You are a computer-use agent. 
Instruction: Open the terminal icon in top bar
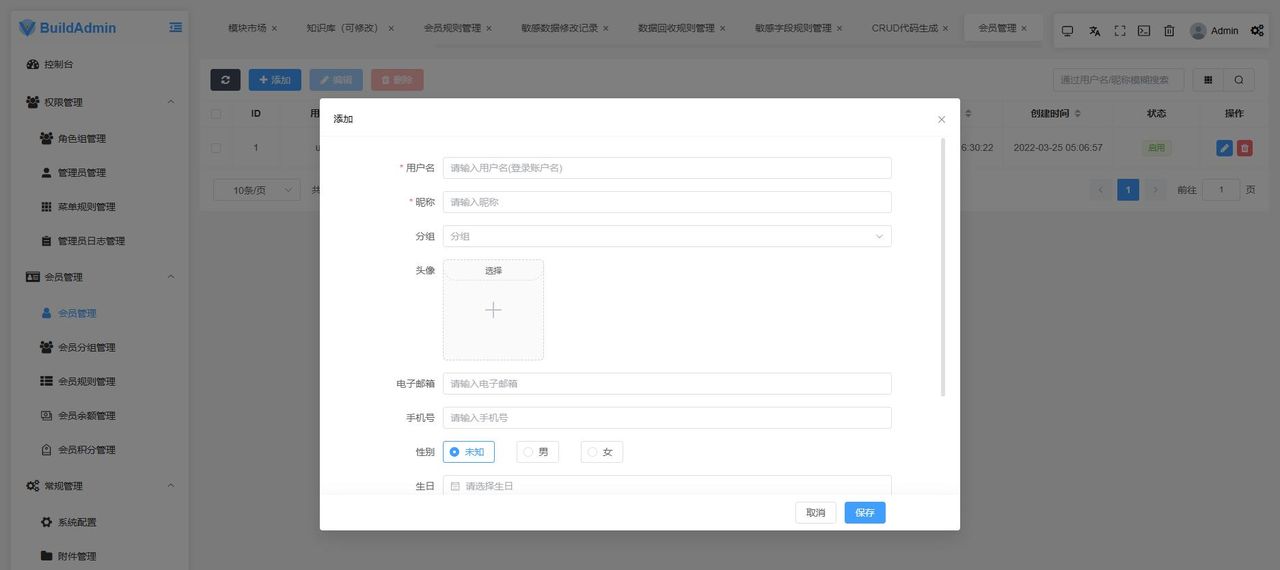point(1144,31)
